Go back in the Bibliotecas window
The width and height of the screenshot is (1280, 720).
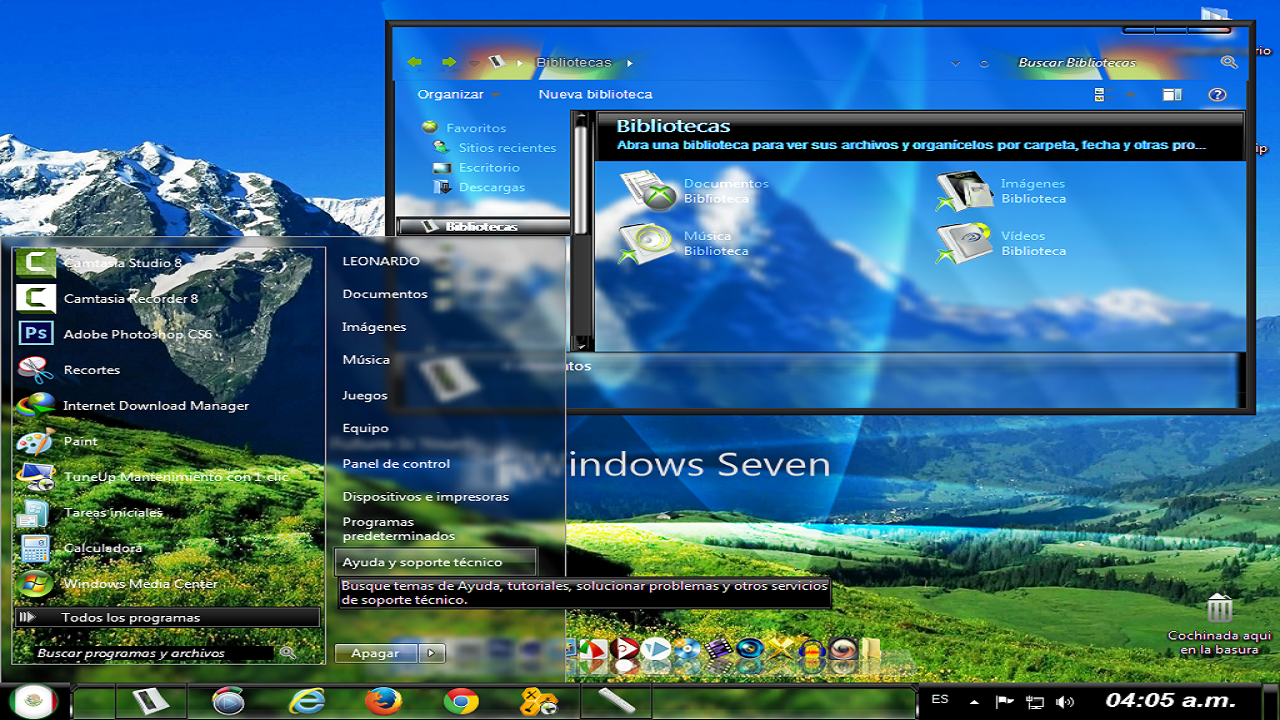[x=415, y=62]
